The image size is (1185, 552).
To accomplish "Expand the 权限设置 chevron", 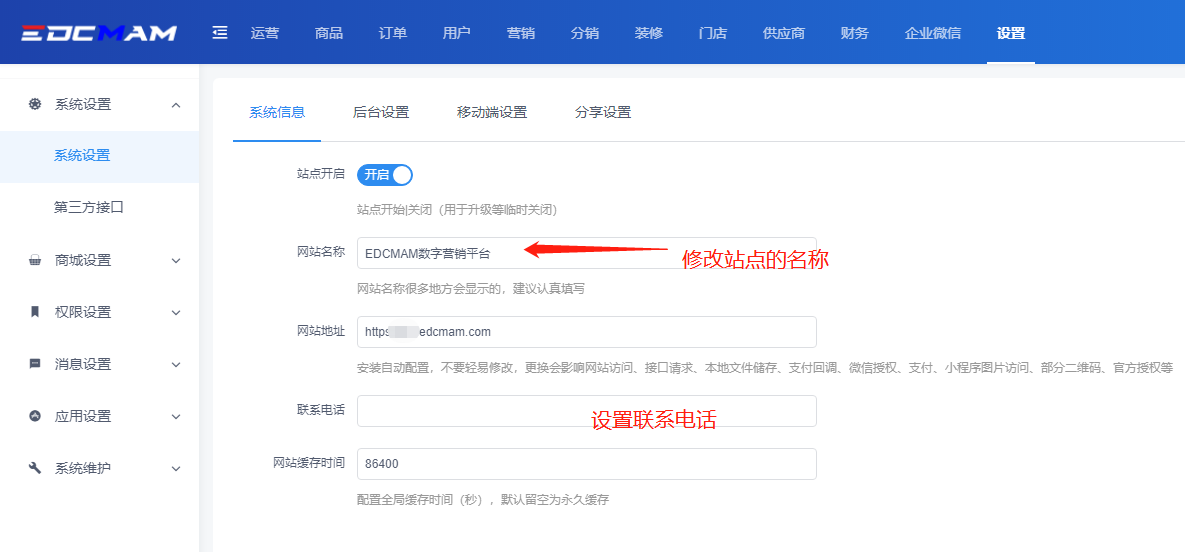I will (176, 312).
